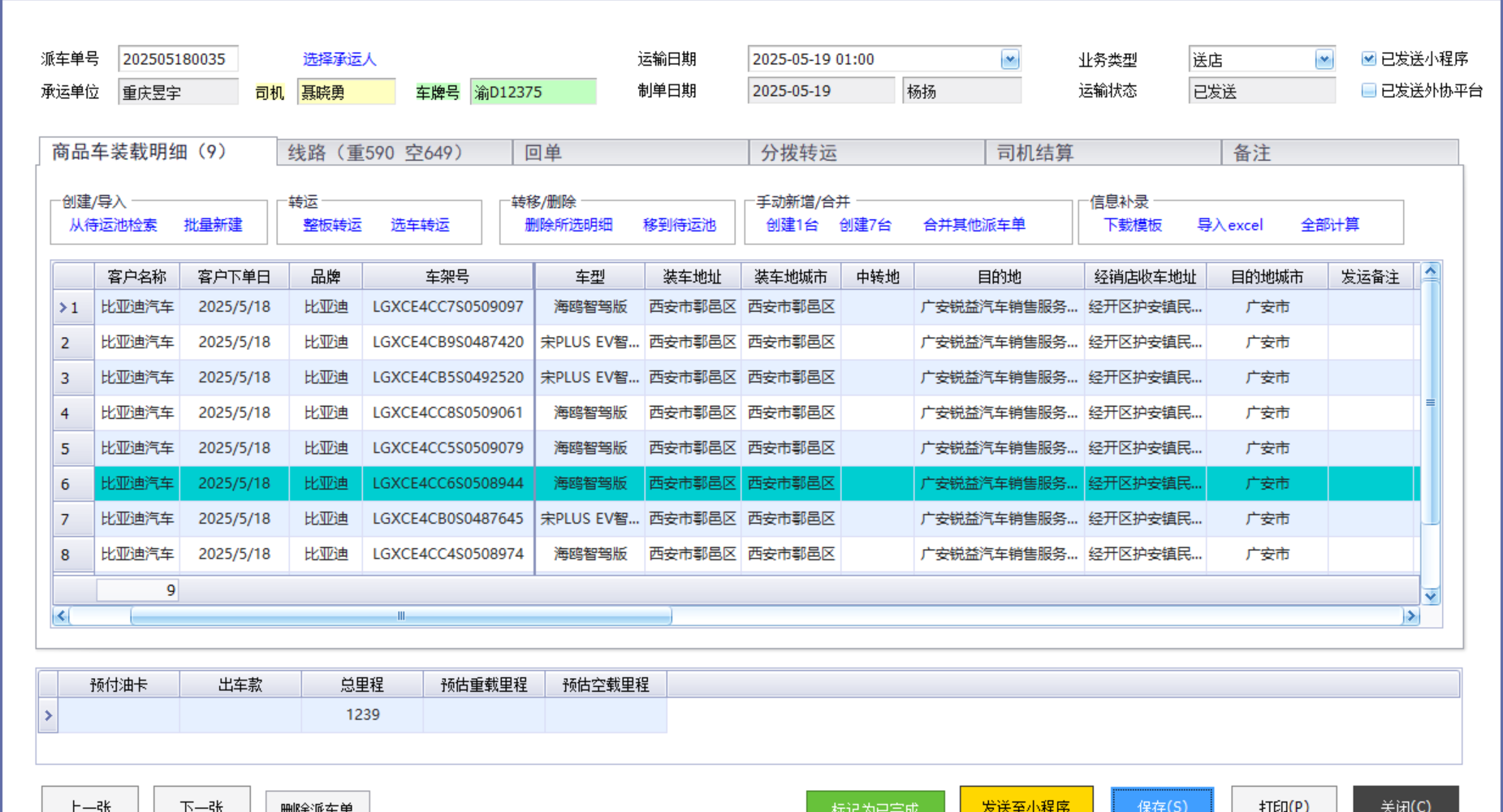The width and height of the screenshot is (1503, 812).
Task: Click the horizontal scrollbar left arrow
Action: (x=61, y=616)
